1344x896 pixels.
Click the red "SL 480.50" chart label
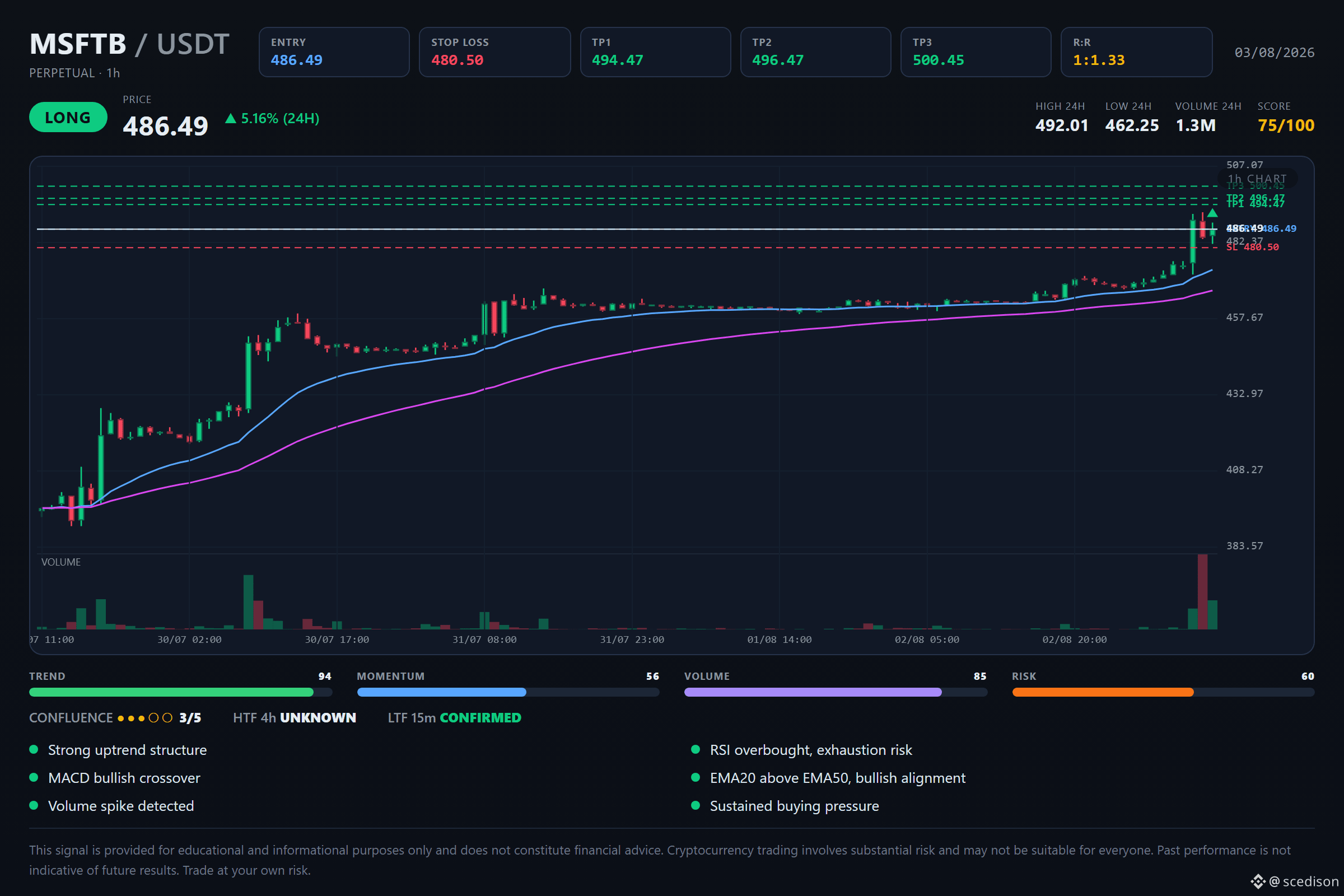coord(1253,247)
